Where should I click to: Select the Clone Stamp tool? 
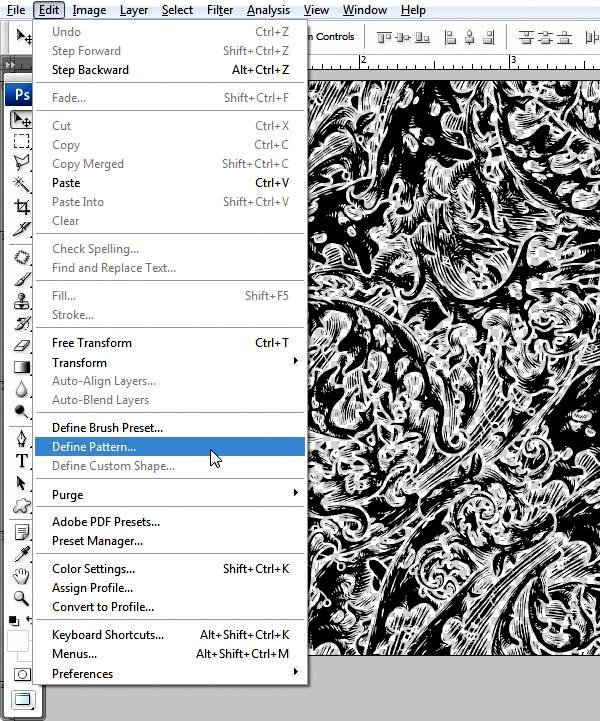[21, 301]
